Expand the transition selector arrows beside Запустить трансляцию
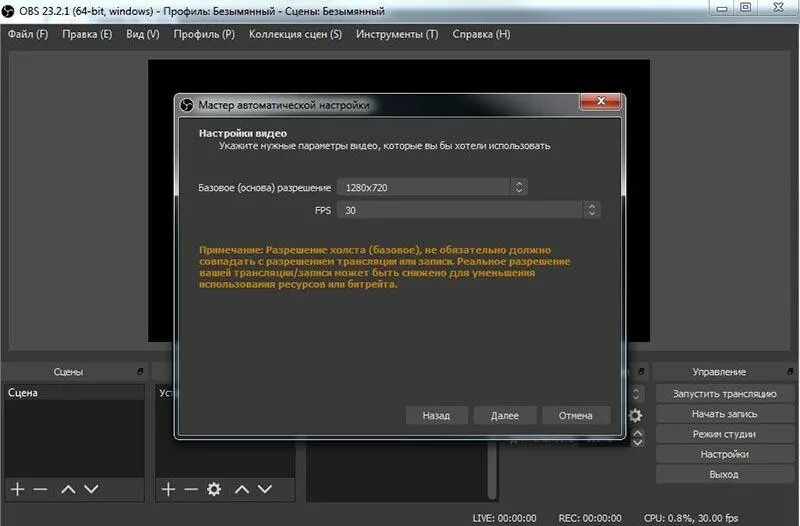The height and width of the screenshot is (526, 800). click(636, 393)
